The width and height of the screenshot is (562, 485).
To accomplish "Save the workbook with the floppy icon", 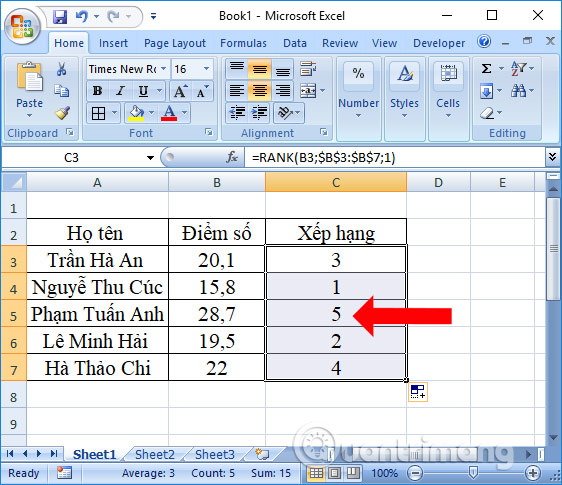I will point(60,16).
